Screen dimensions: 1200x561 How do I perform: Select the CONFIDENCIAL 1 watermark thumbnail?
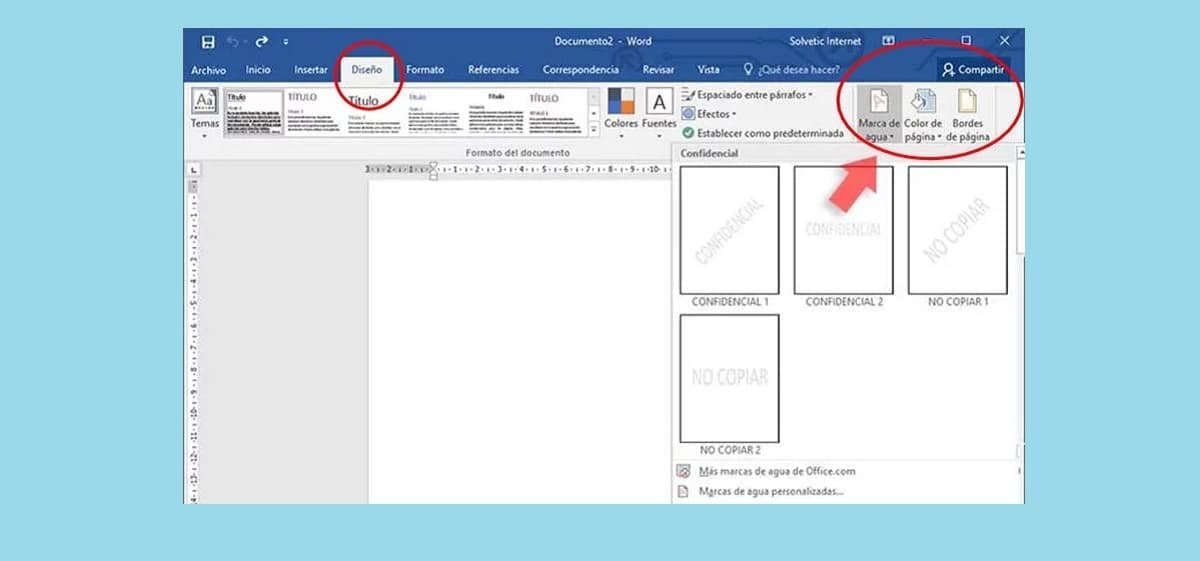pyautogui.click(x=729, y=230)
